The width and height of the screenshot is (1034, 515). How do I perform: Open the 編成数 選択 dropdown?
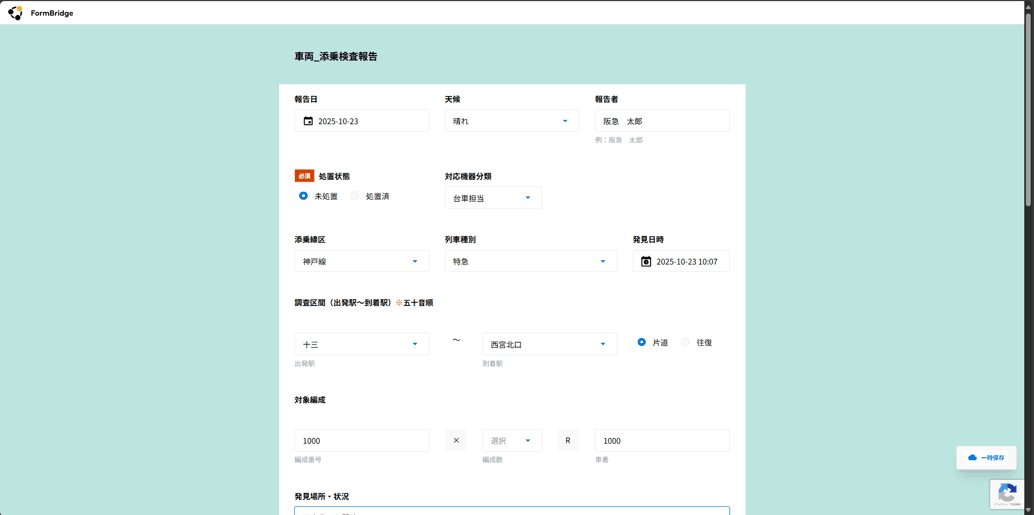[512, 440]
